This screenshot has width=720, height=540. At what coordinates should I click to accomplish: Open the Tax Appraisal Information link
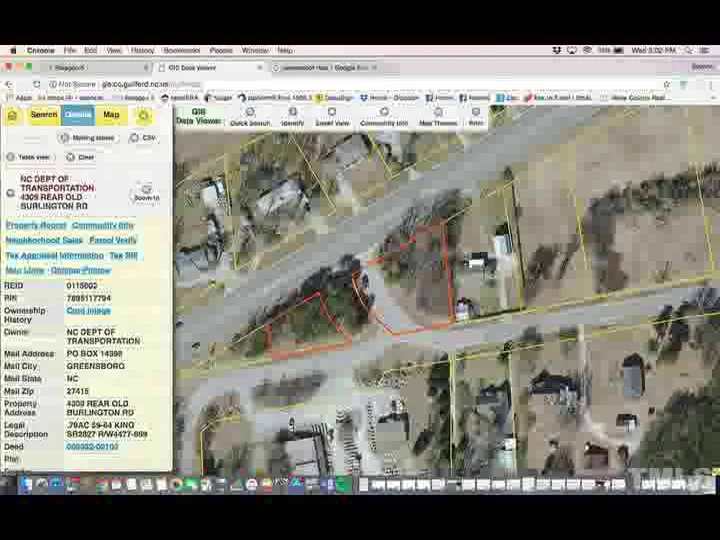tap(55, 255)
